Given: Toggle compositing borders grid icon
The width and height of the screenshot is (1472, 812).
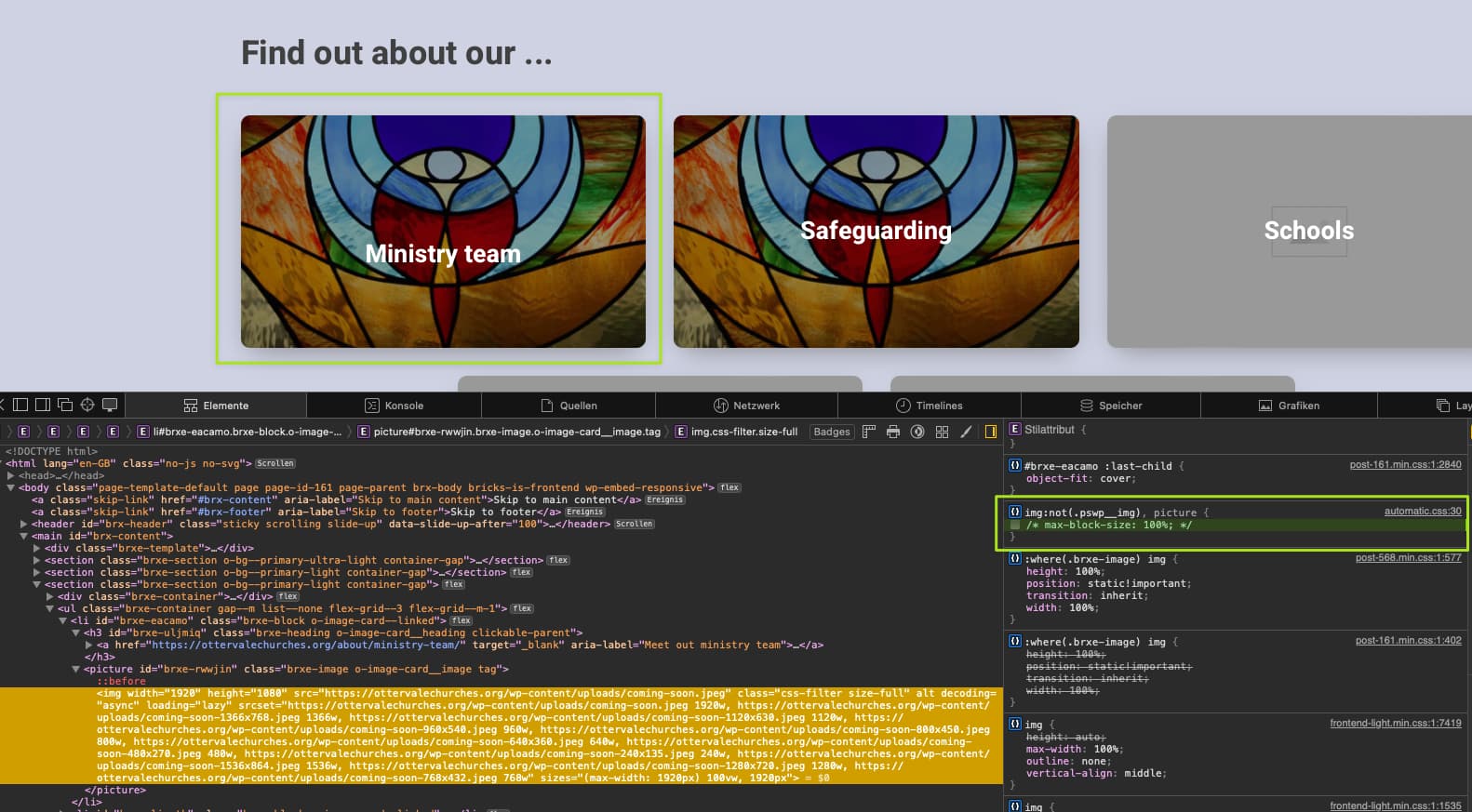Looking at the screenshot, I should pos(942,432).
